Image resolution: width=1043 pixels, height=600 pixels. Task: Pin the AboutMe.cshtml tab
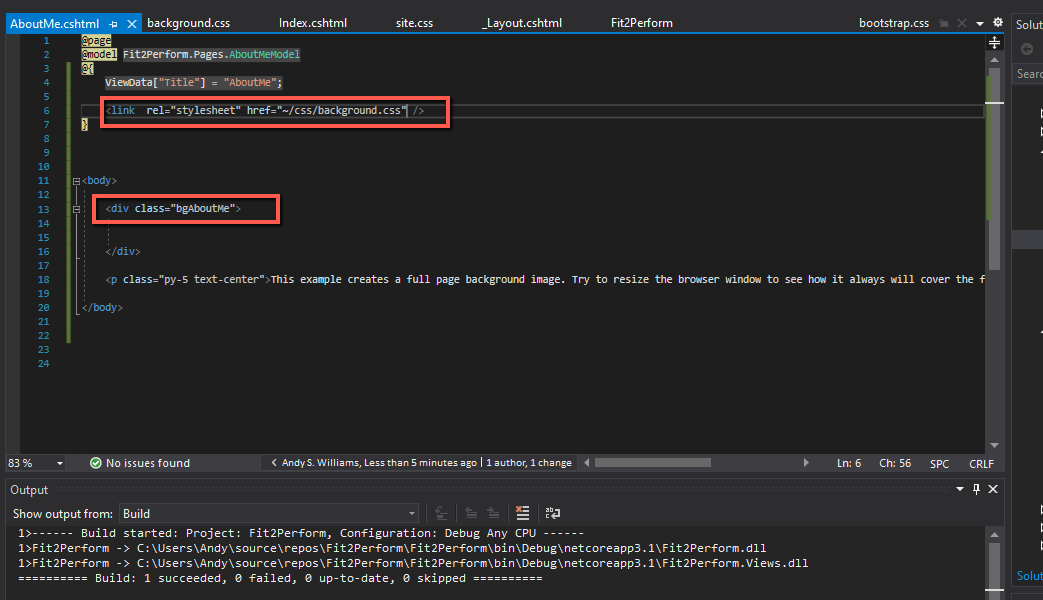[x=114, y=24]
